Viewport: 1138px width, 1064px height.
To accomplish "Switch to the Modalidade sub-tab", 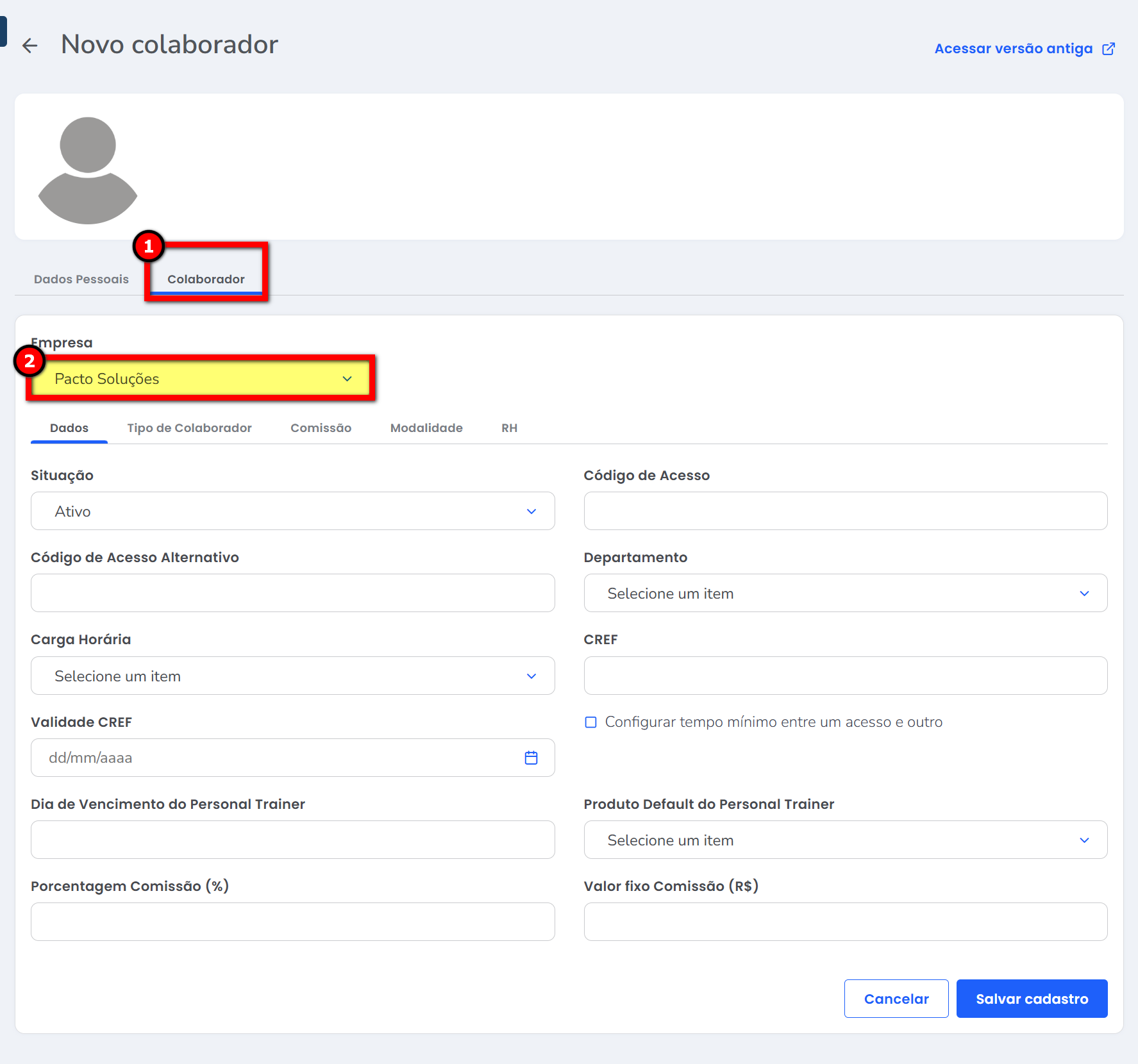I will [426, 428].
